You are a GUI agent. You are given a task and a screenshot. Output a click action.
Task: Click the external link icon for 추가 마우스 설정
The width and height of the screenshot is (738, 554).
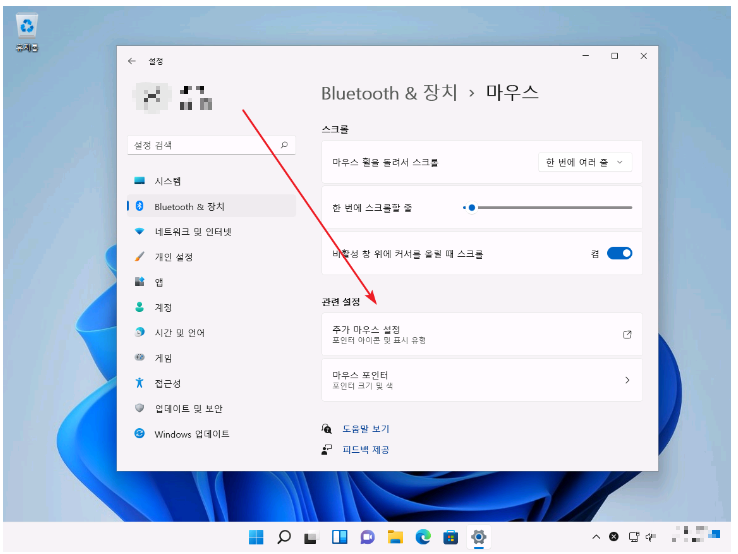click(x=627, y=335)
